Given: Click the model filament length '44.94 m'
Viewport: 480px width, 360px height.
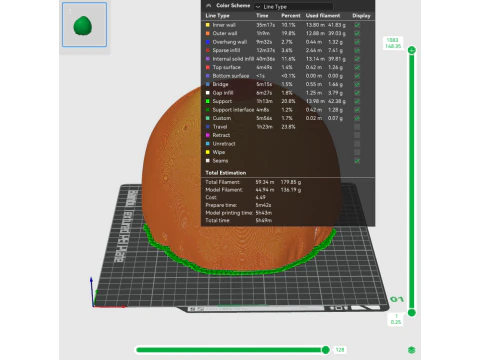Looking at the screenshot, I should click(265, 190).
